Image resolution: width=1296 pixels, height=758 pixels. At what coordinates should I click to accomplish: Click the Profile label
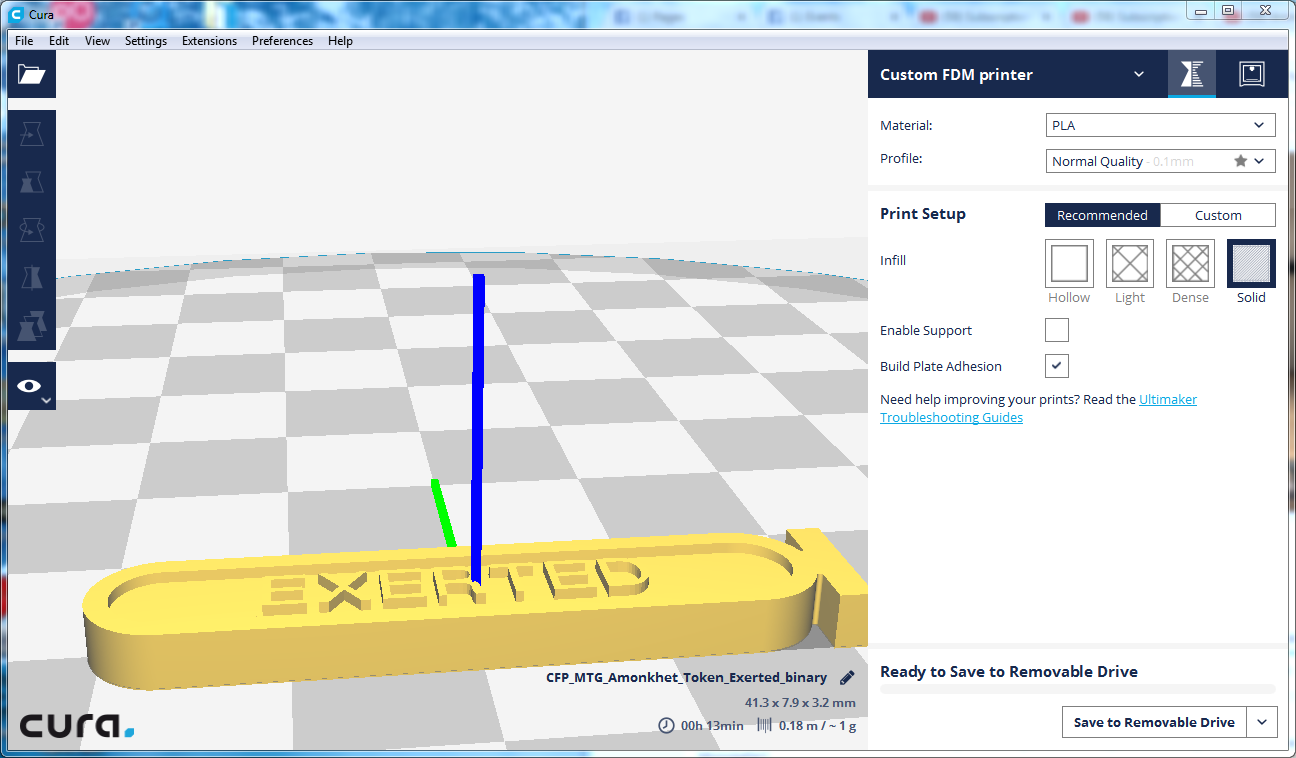pyautogui.click(x=901, y=158)
